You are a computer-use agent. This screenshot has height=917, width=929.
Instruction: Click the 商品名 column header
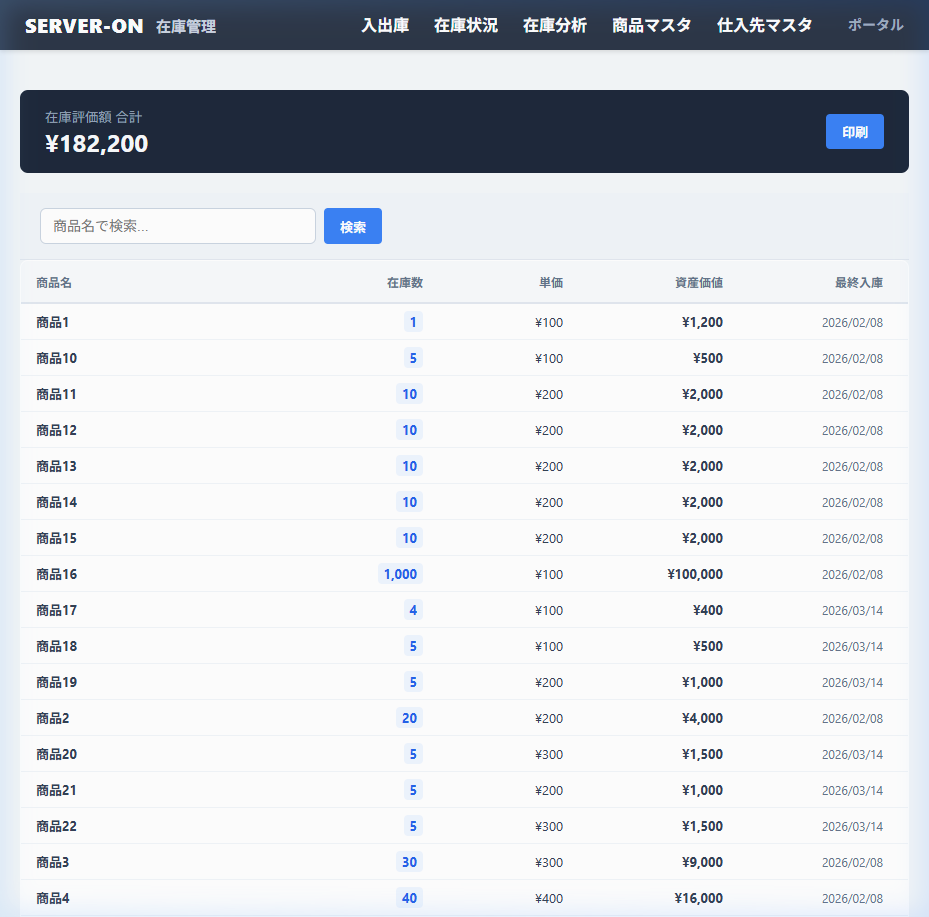pyautogui.click(x=54, y=283)
